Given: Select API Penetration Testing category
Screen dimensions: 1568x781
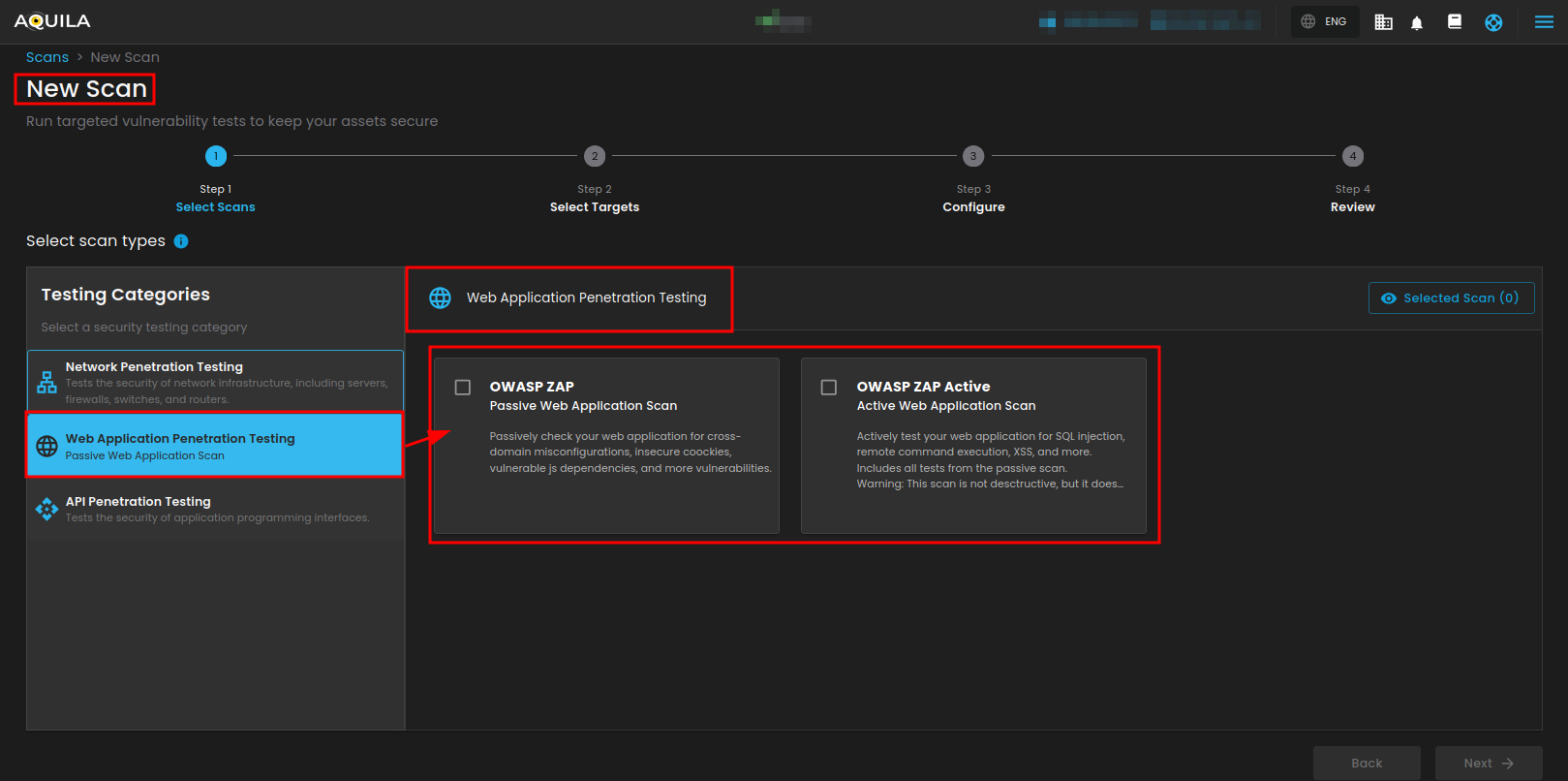Looking at the screenshot, I should point(215,509).
